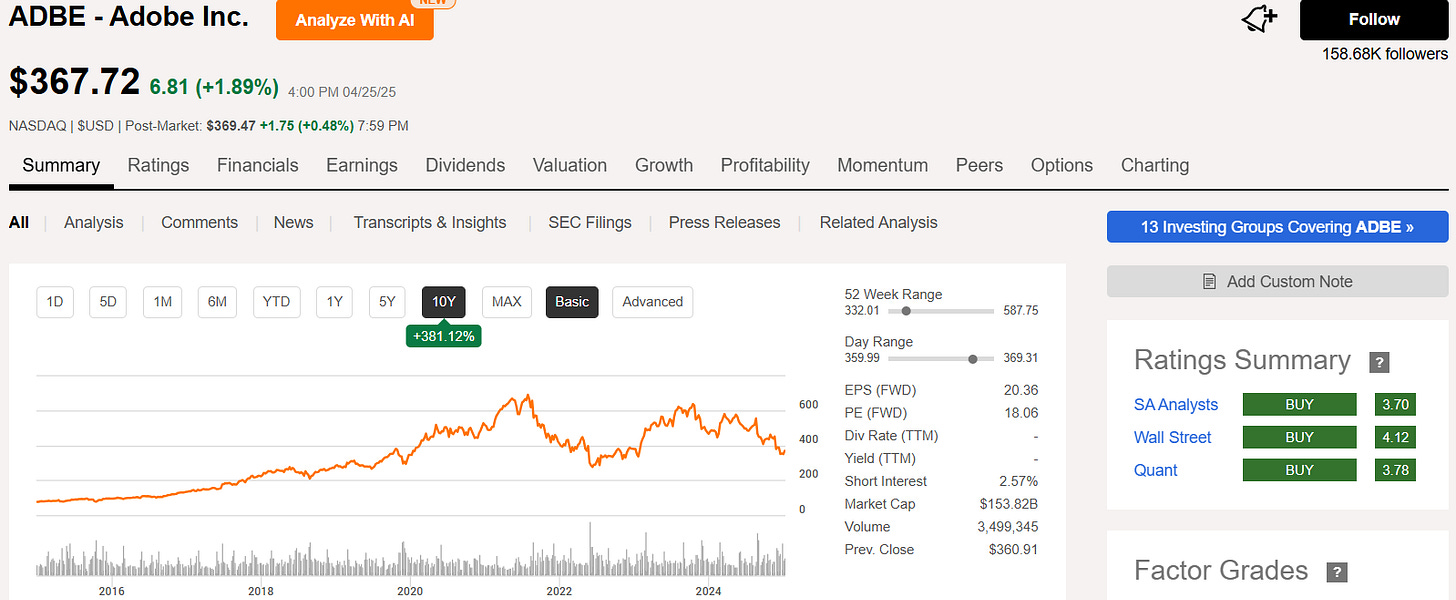The width and height of the screenshot is (1456, 600).
Task: Click the Day Range slider marker
Action: [973, 358]
